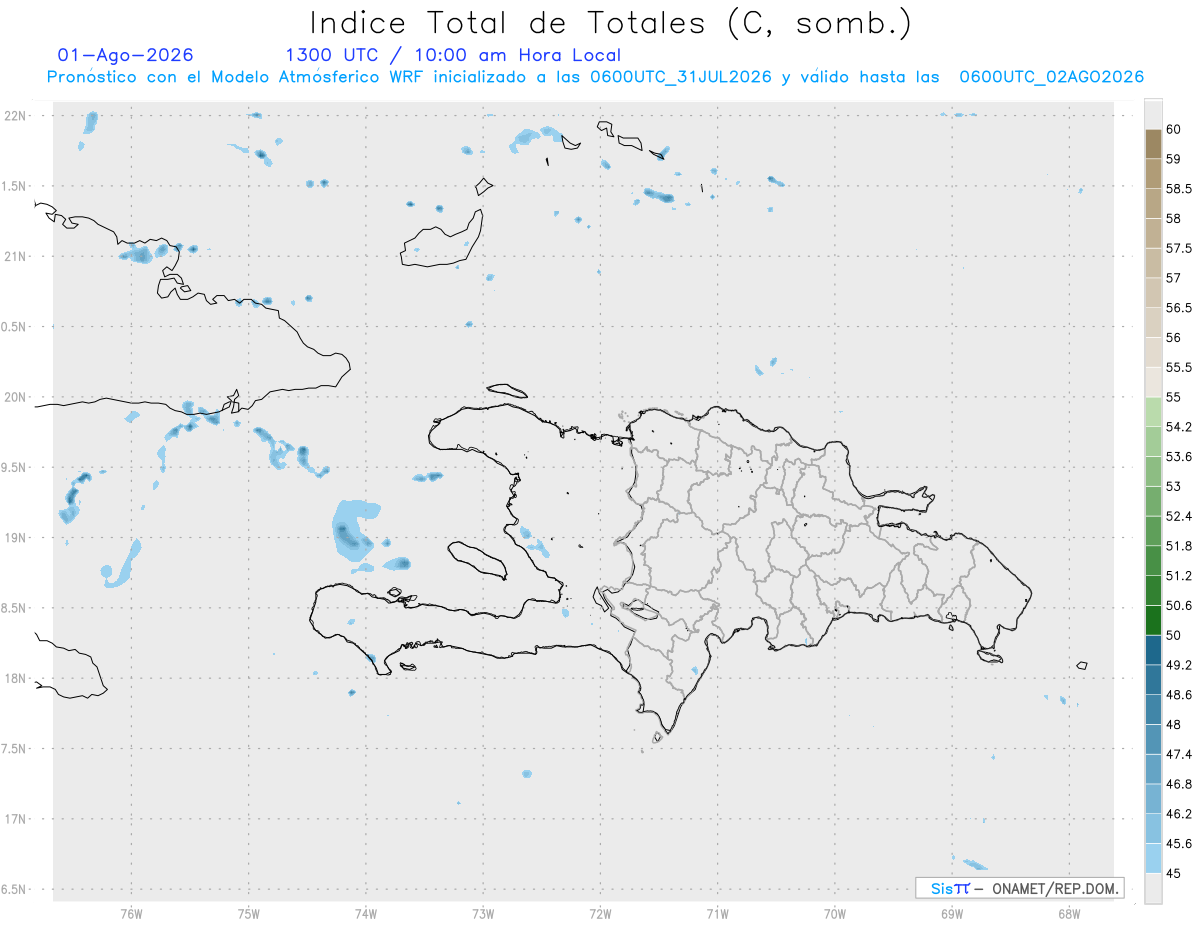Click the valid-until time "0600UTC_02AGO2026"
This screenshot has width=1200, height=927.
(1052, 77)
